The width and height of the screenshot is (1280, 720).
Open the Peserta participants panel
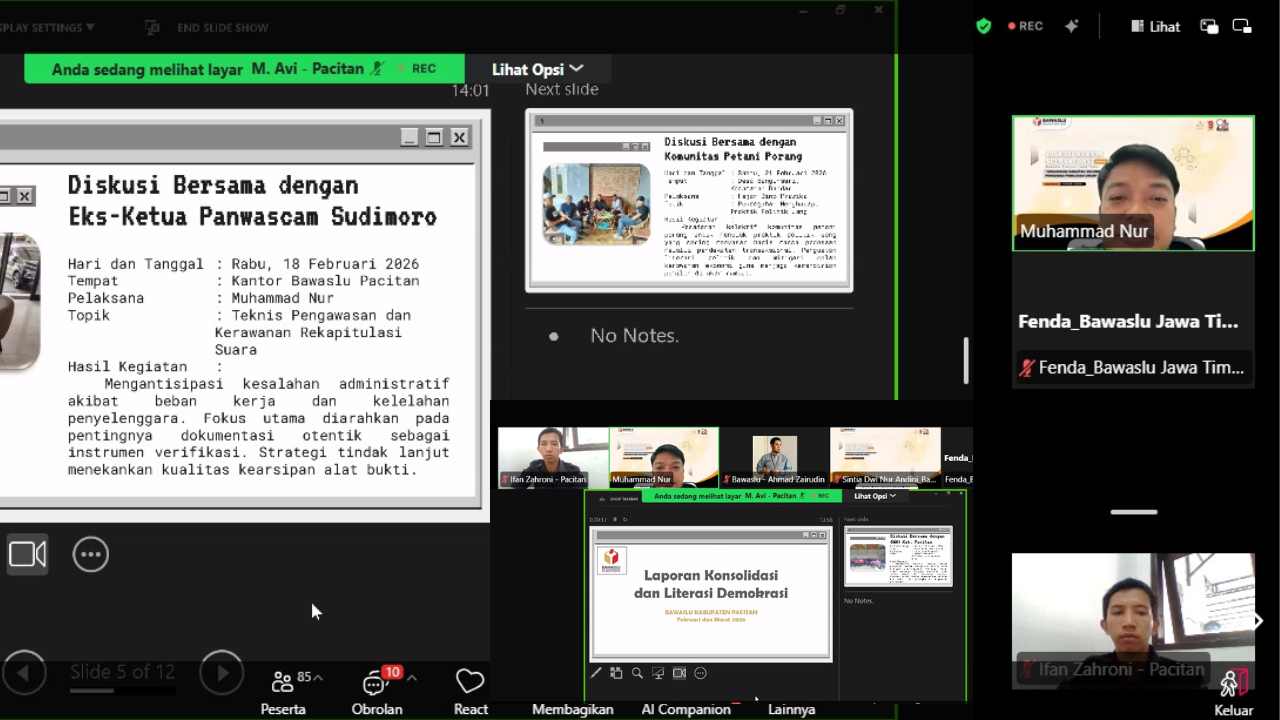point(283,692)
